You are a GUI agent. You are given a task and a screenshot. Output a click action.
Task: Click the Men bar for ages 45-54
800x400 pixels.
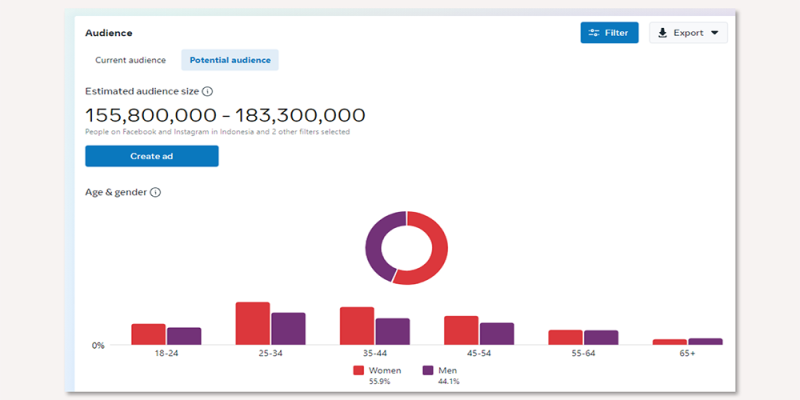[x=497, y=334]
